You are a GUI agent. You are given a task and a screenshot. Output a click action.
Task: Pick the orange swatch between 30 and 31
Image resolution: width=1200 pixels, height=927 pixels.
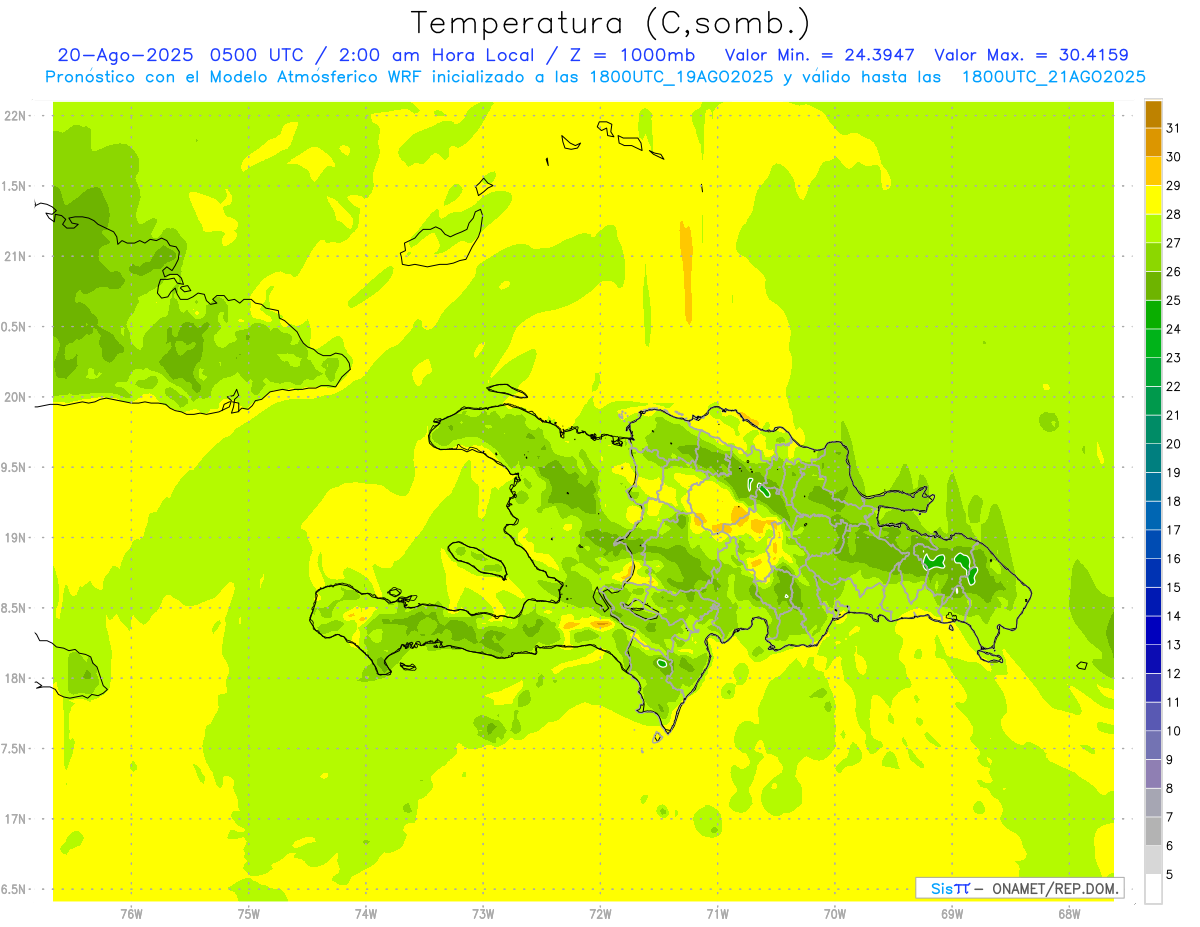click(x=1153, y=142)
